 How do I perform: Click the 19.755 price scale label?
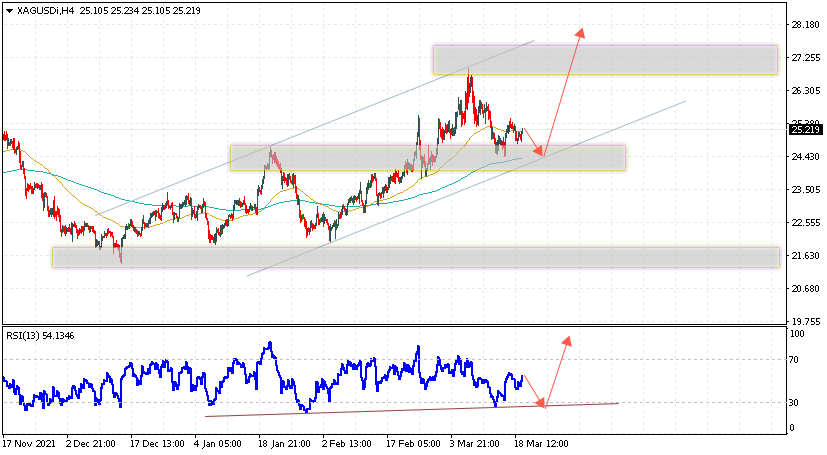point(805,322)
